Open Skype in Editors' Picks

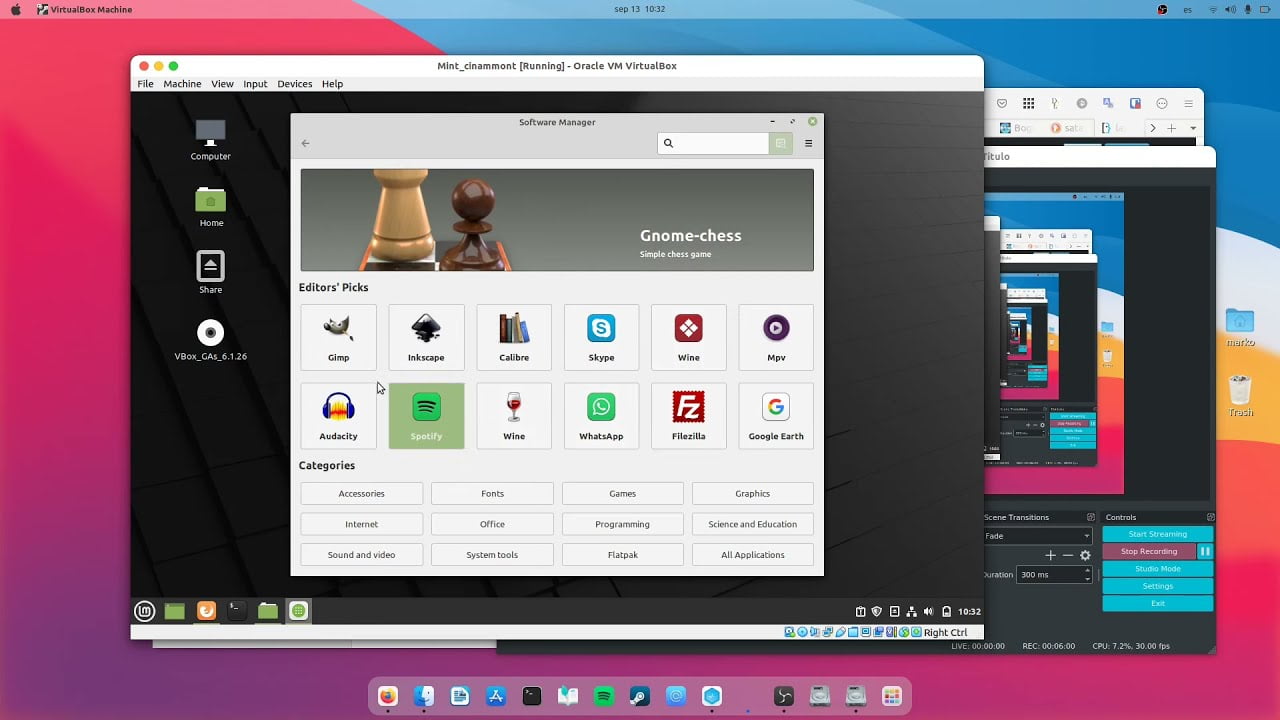pos(601,337)
